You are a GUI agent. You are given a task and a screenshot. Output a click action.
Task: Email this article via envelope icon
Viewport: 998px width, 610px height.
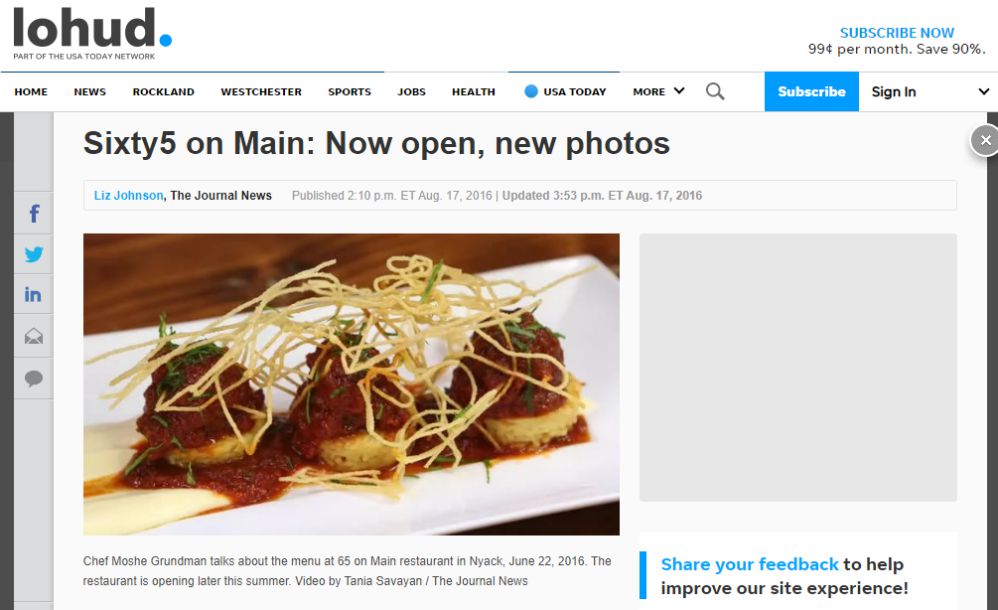click(x=34, y=336)
